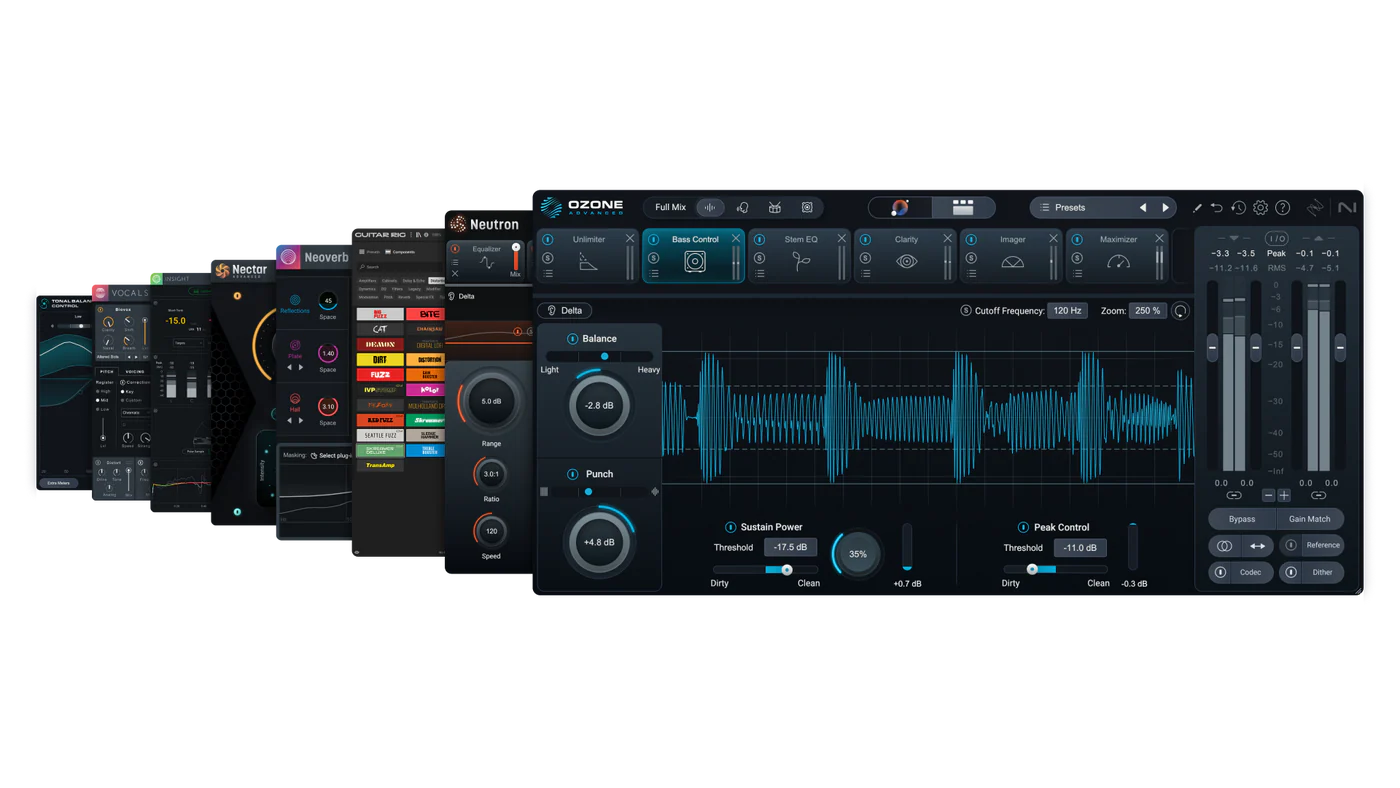Switch to the module grid view button

point(963,207)
